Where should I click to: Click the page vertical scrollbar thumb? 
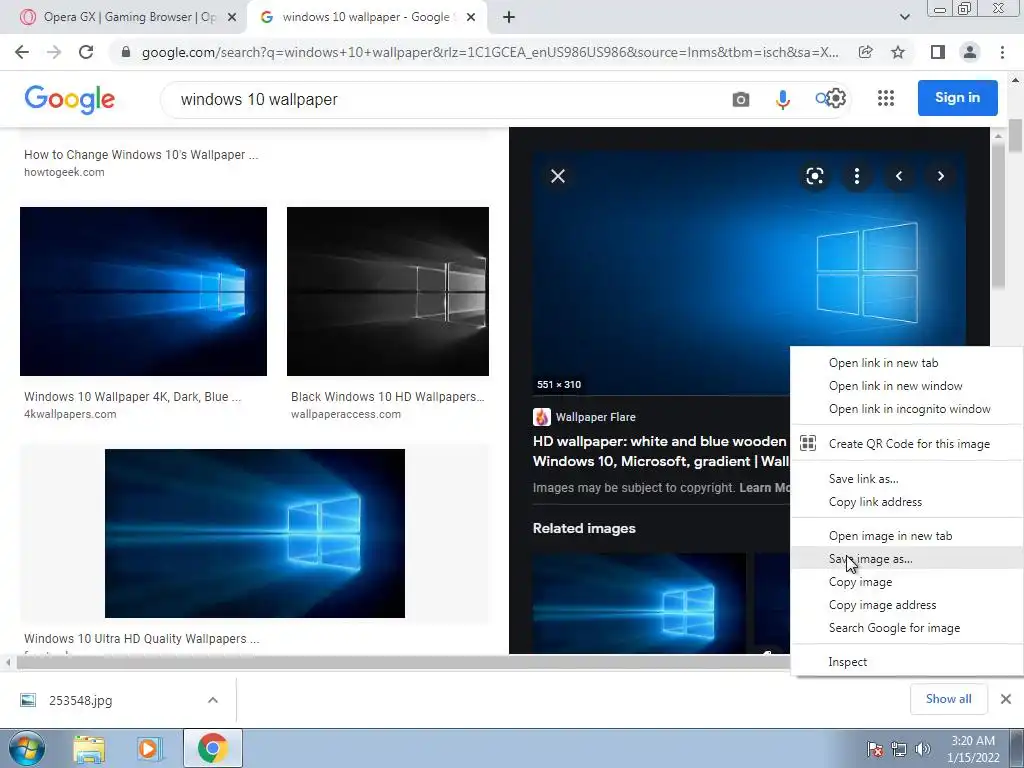[1016, 136]
